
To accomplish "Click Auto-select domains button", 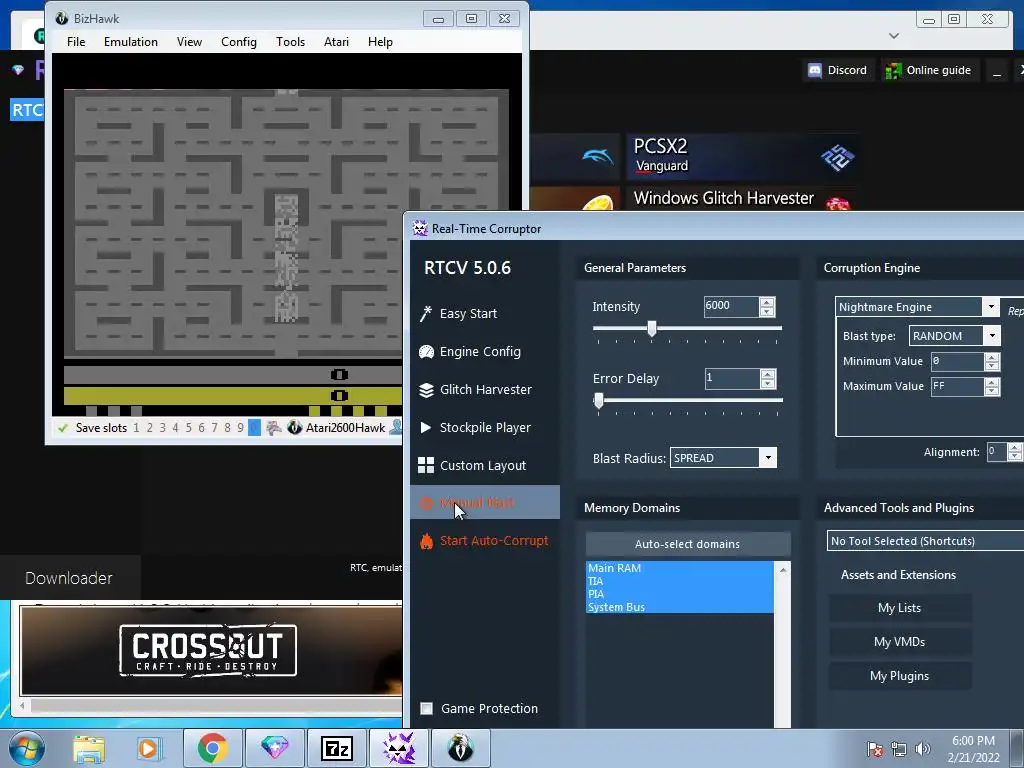I will point(688,544).
